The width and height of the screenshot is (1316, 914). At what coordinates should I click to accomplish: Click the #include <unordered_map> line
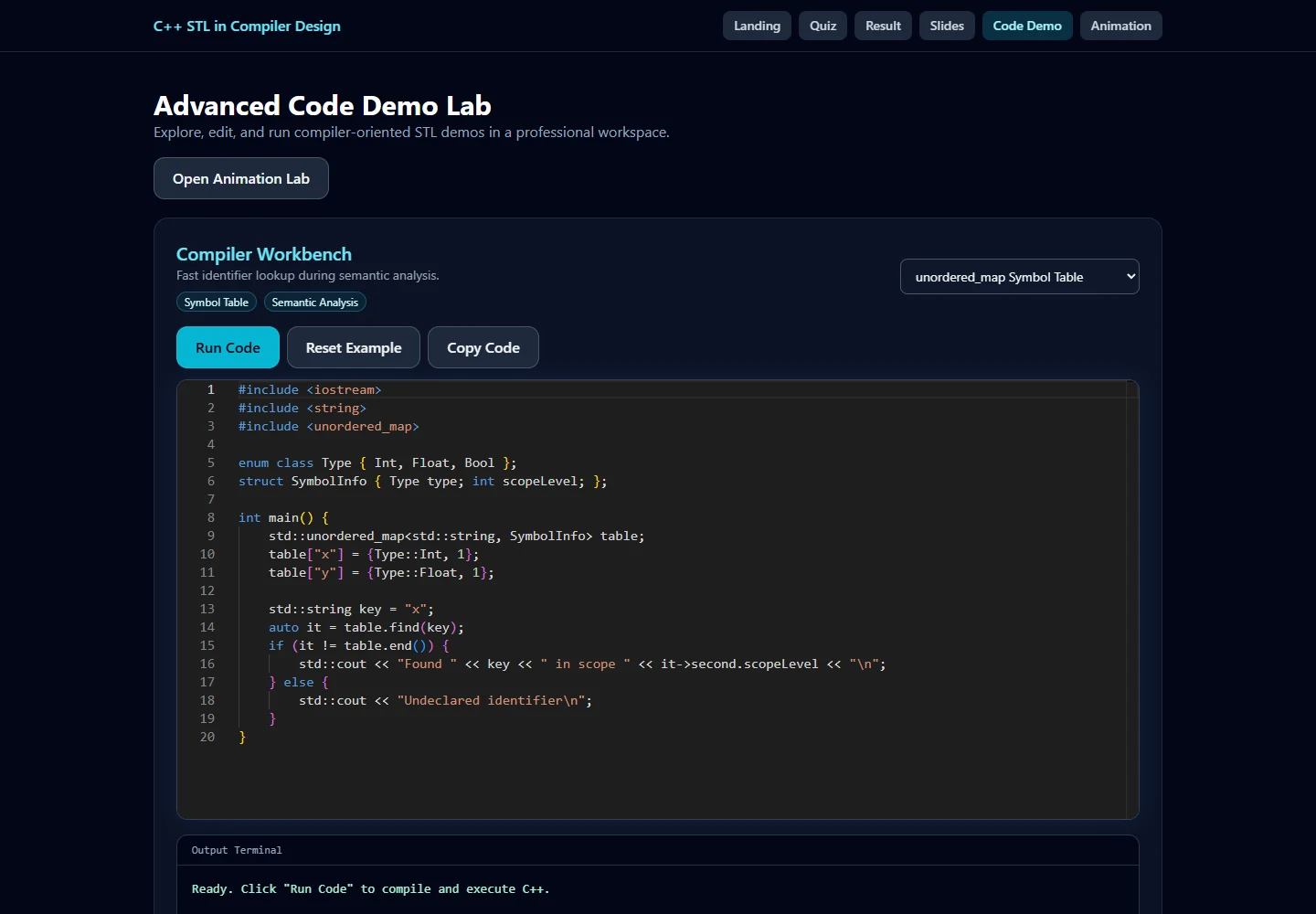[x=329, y=426]
